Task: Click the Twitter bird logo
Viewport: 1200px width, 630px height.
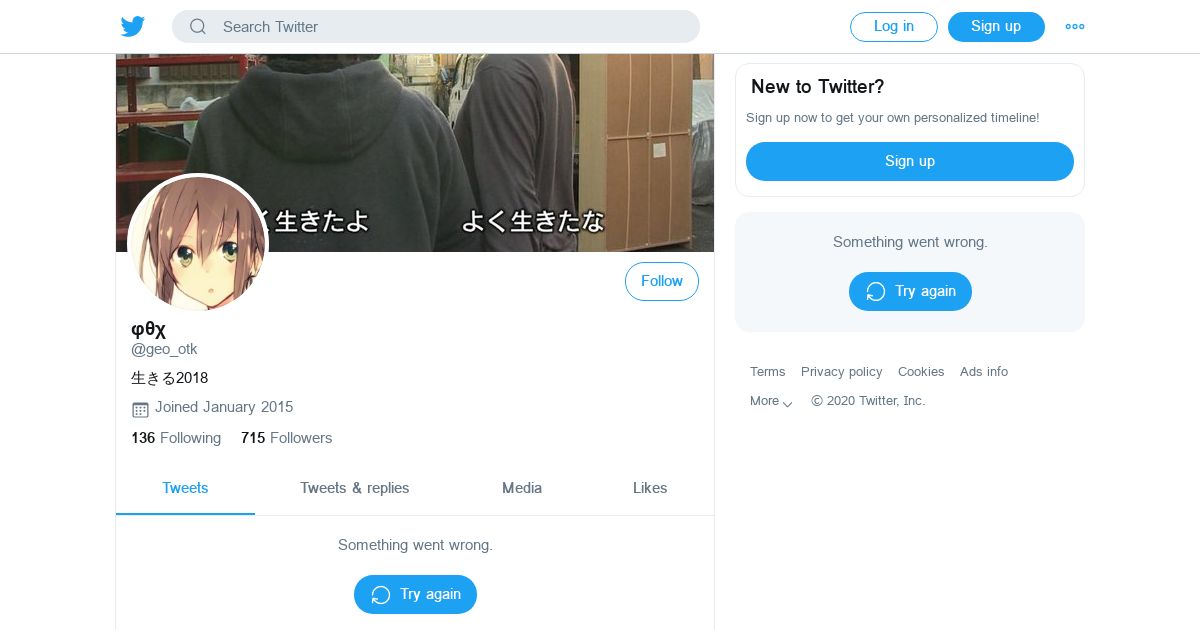Action: 133,27
